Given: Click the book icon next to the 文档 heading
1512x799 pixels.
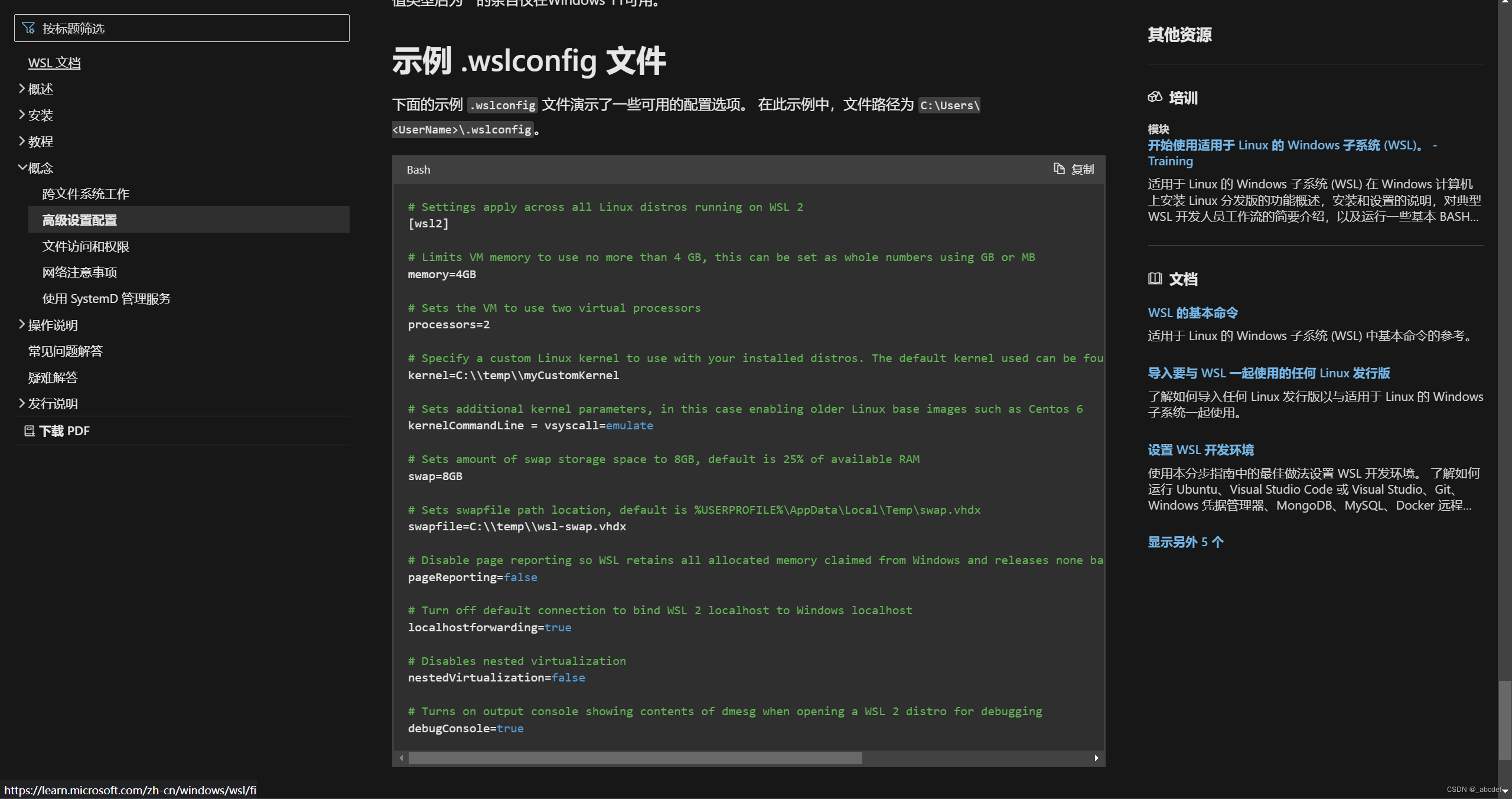Looking at the screenshot, I should point(1156,278).
